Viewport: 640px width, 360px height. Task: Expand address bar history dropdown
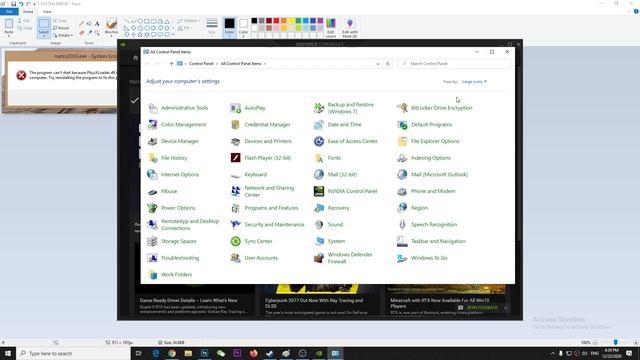pyautogui.click(x=378, y=64)
